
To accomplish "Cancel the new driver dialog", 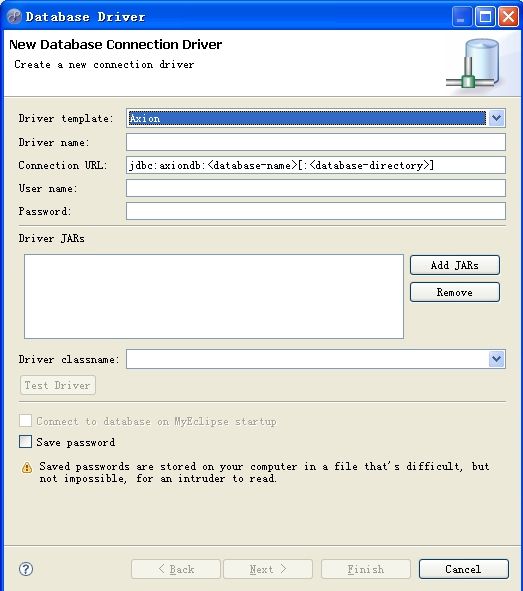I will click(463, 569).
